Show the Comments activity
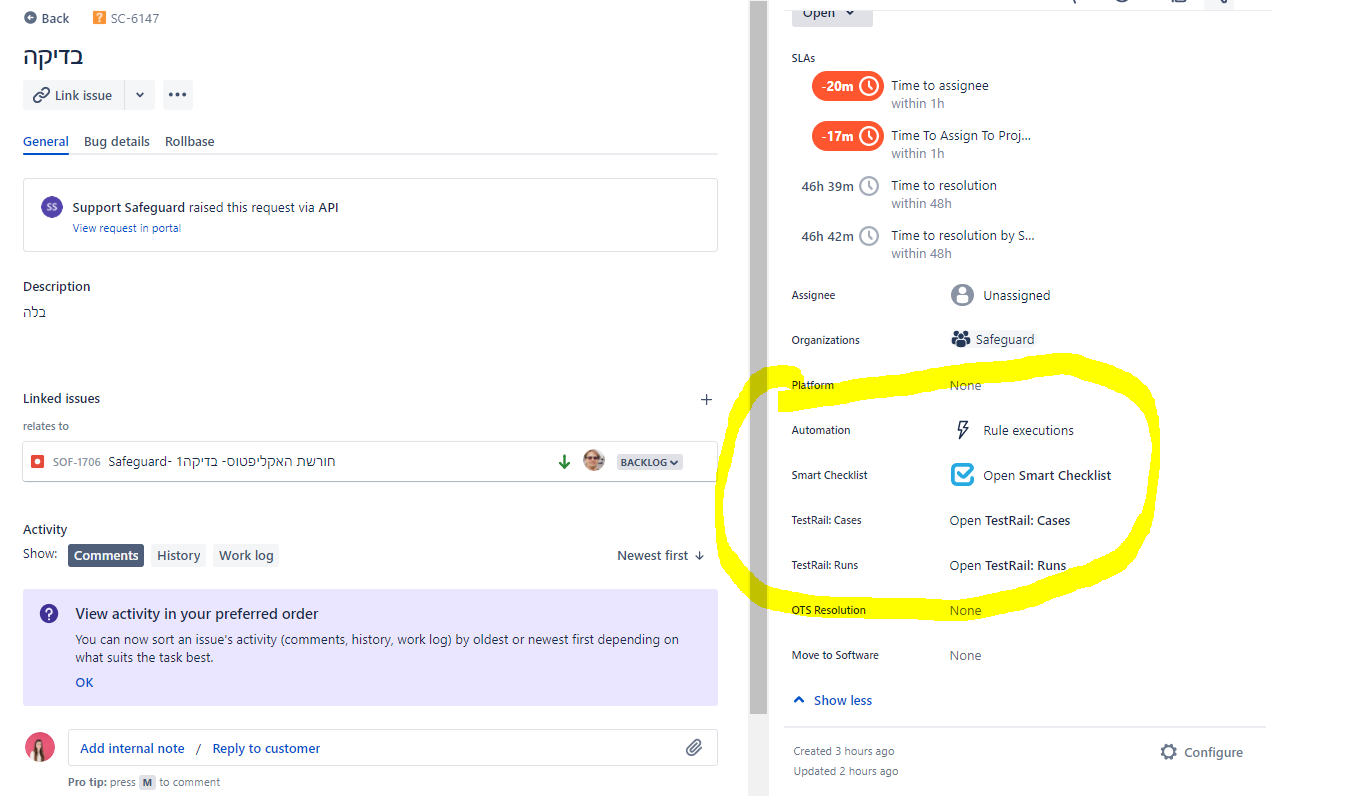The height and width of the screenshot is (796, 1359). pyautogui.click(x=106, y=556)
